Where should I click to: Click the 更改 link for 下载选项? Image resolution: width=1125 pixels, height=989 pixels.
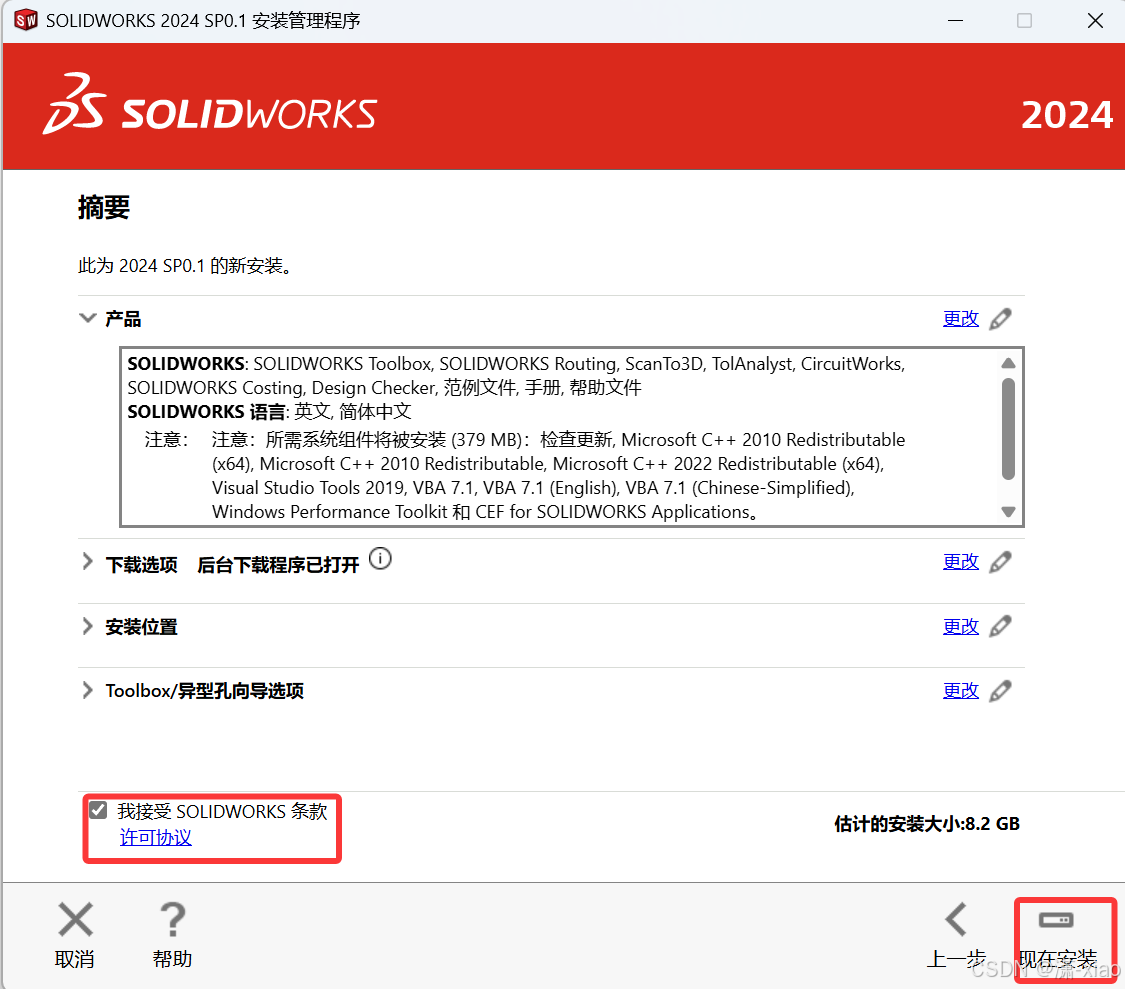[961, 562]
